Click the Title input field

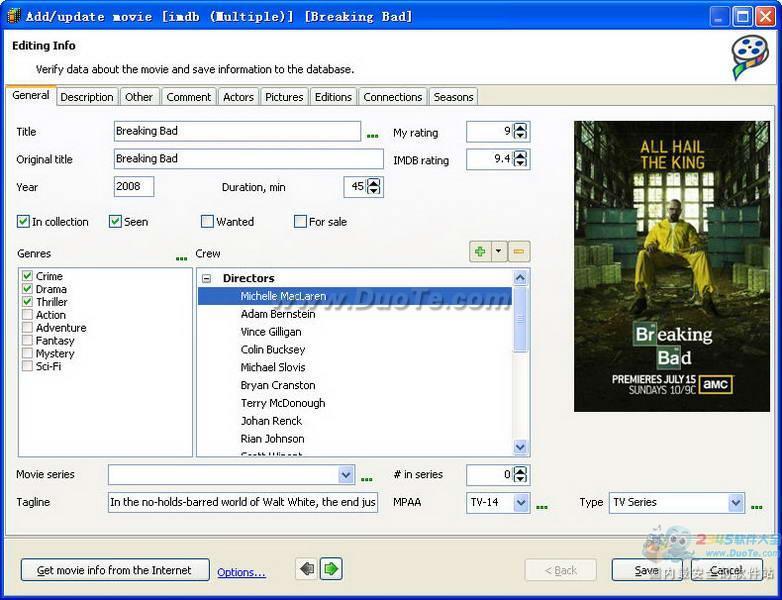pos(237,131)
